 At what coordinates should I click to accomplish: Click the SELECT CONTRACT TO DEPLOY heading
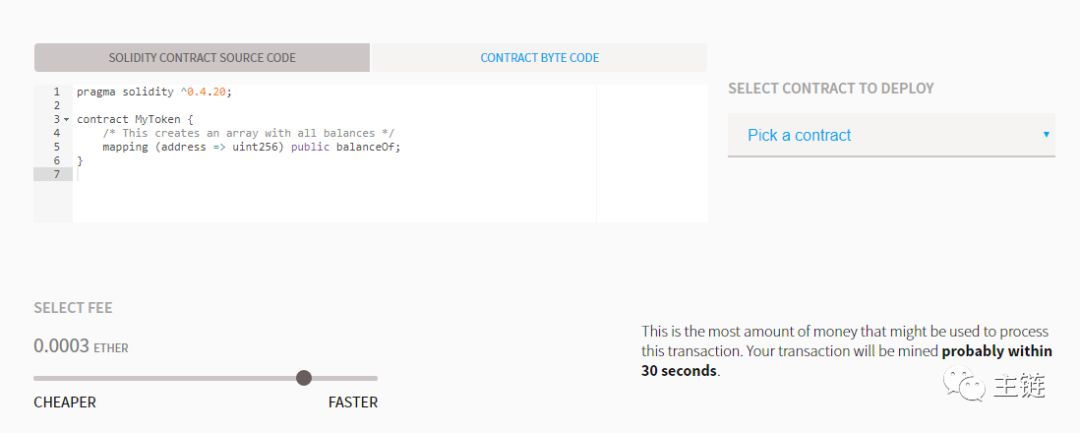(831, 89)
